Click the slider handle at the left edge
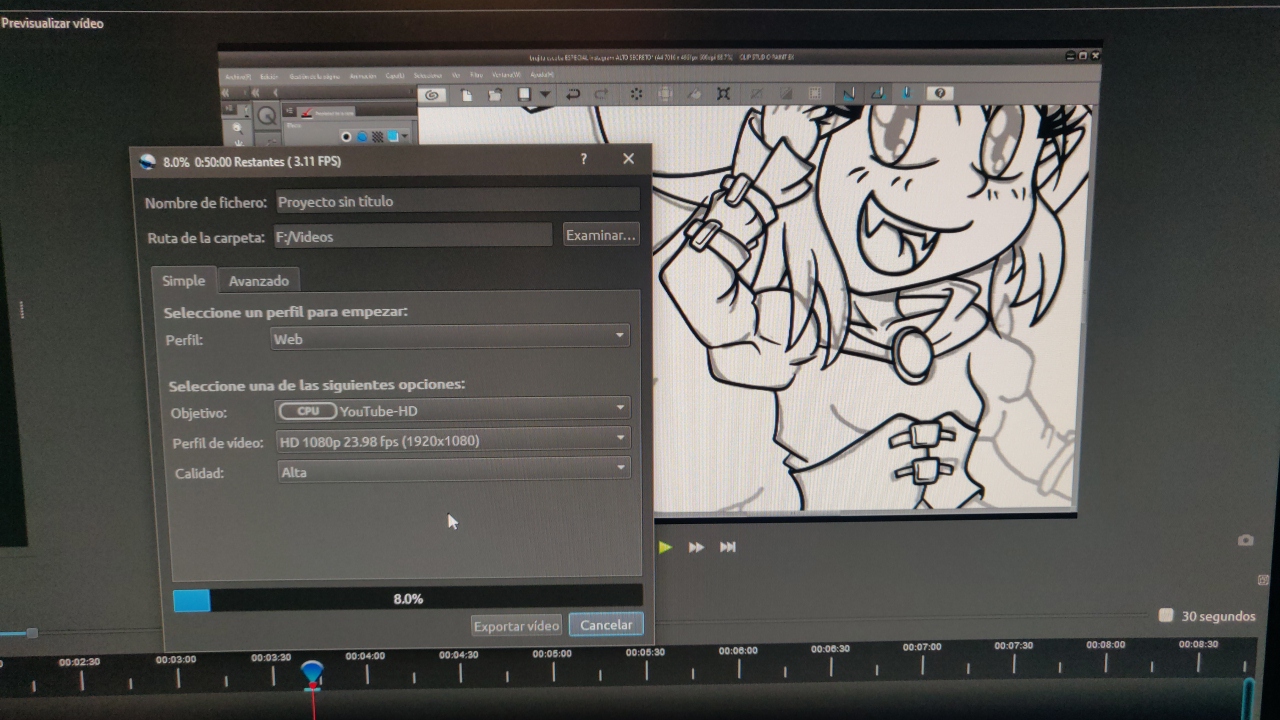This screenshot has width=1280, height=720. point(32,633)
